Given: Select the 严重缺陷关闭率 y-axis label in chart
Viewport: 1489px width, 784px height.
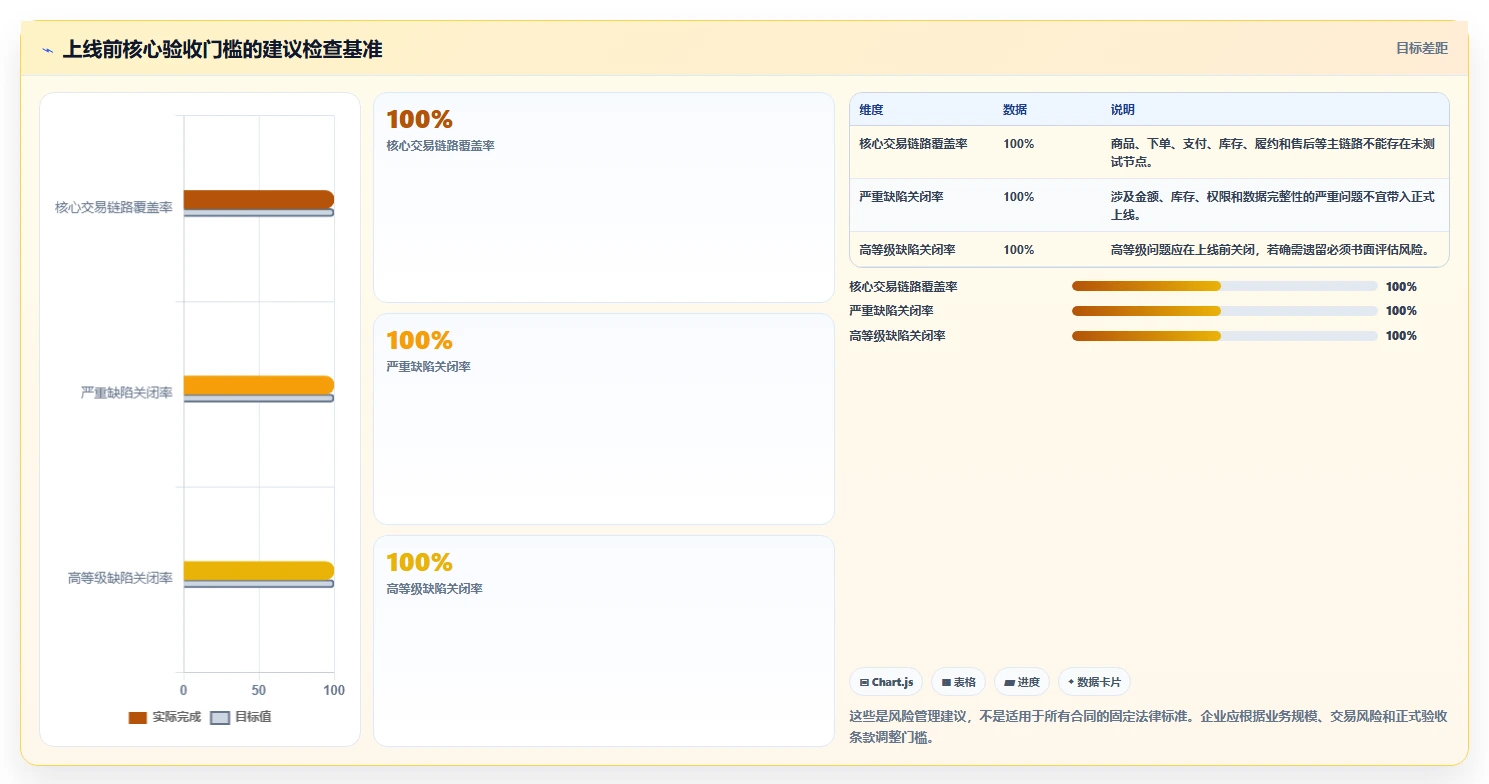Looking at the screenshot, I should [127, 393].
